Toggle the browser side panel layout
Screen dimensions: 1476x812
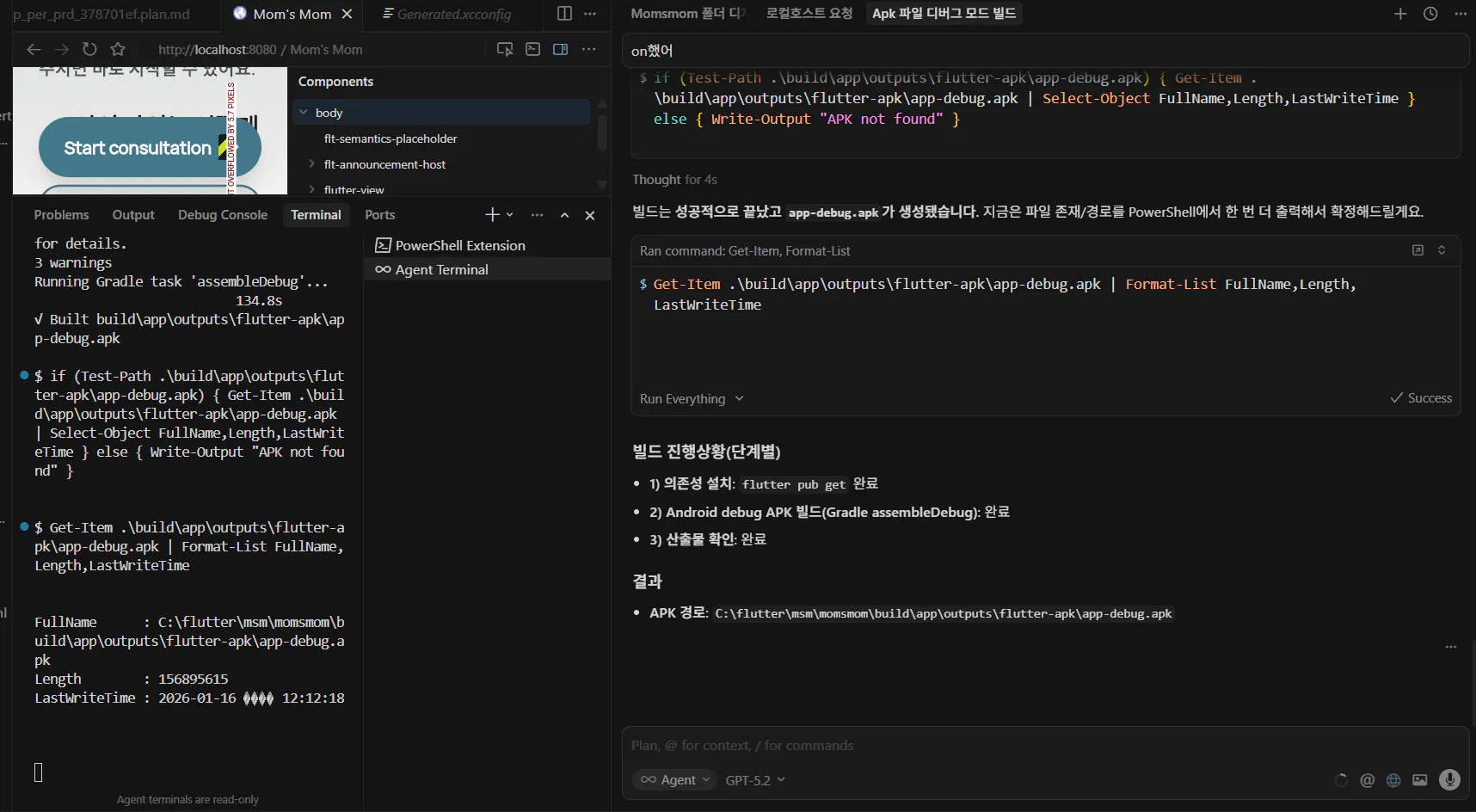pos(560,49)
